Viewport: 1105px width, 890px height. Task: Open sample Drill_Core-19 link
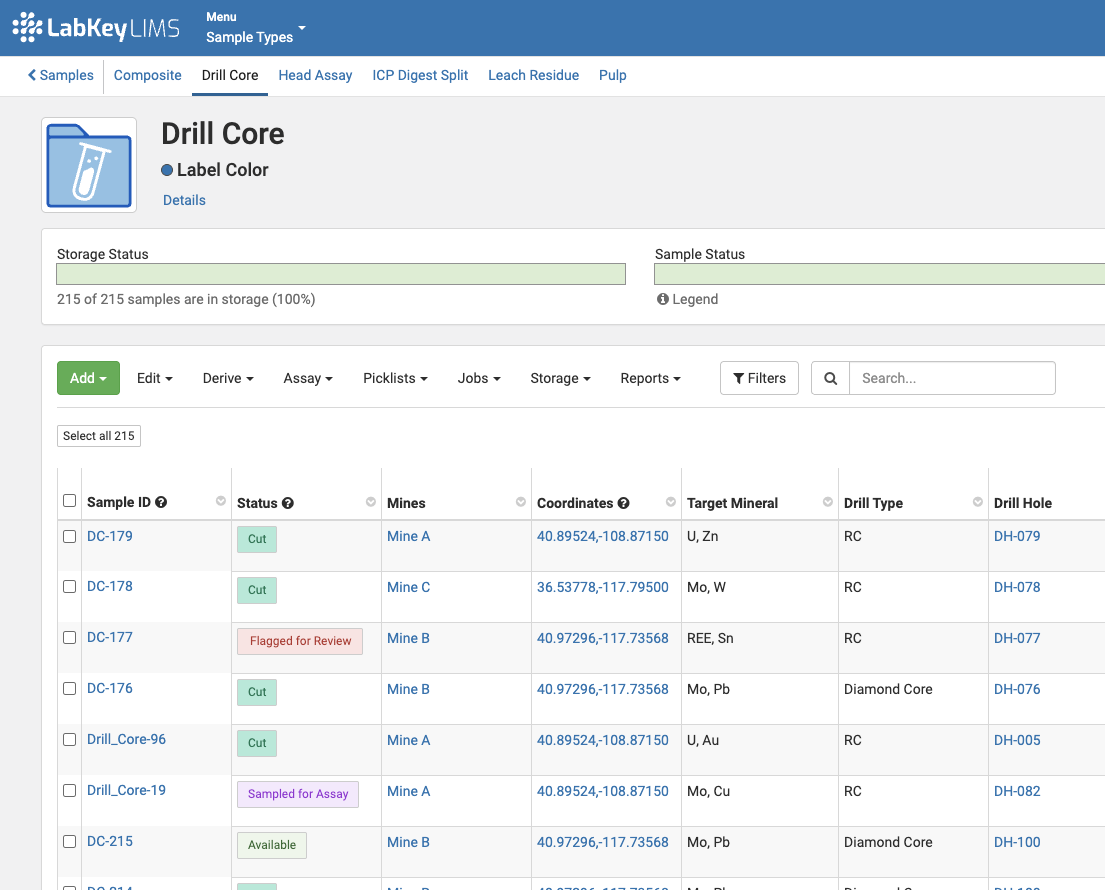pyautogui.click(x=126, y=791)
